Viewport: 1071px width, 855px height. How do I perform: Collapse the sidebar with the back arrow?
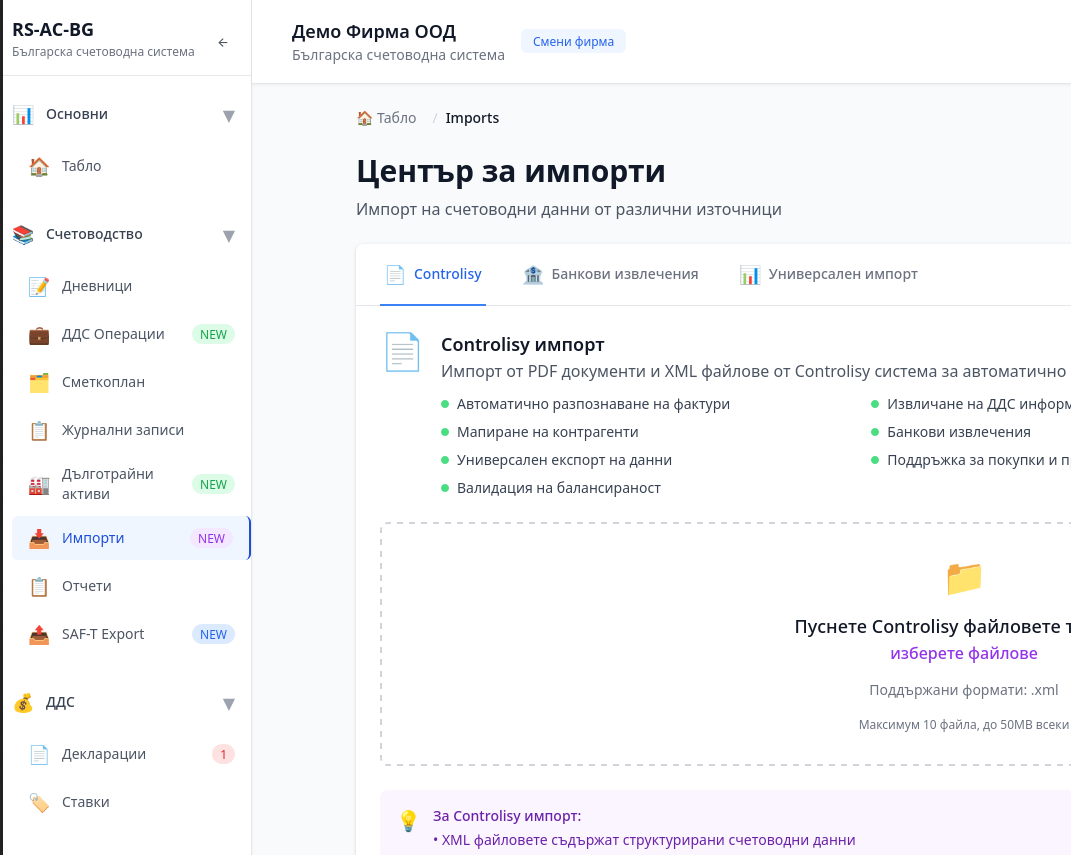point(223,43)
